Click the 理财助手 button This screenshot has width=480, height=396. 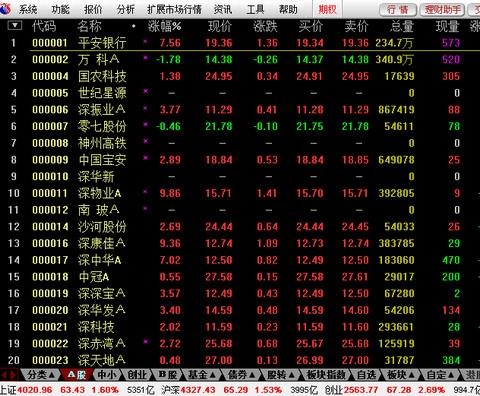(x=443, y=10)
